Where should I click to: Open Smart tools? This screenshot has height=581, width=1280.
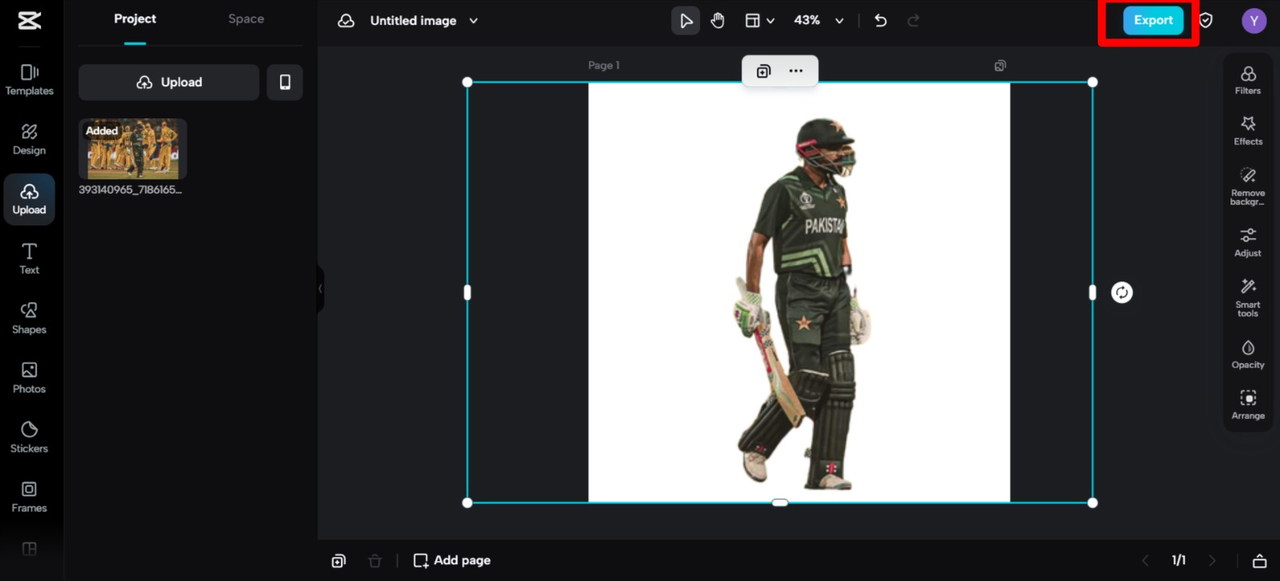pos(1248,299)
